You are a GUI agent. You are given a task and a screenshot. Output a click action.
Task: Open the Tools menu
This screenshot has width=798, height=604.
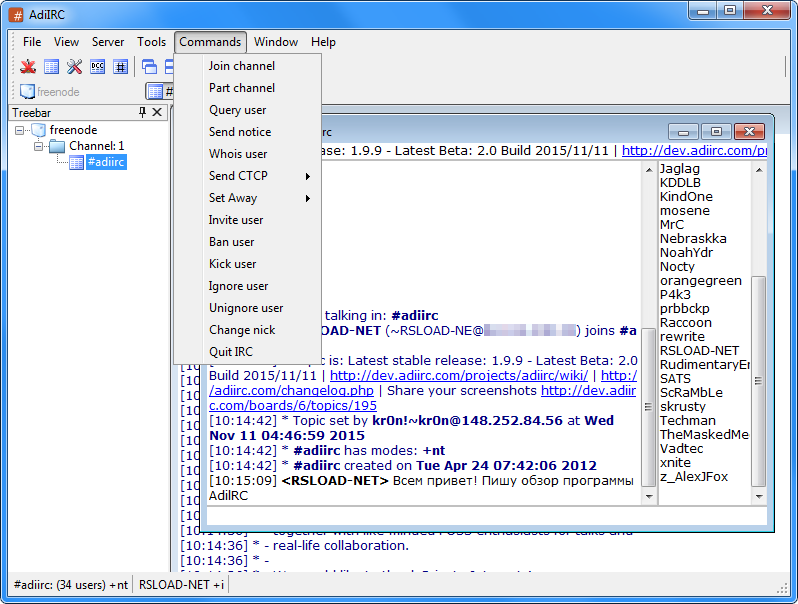click(151, 42)
